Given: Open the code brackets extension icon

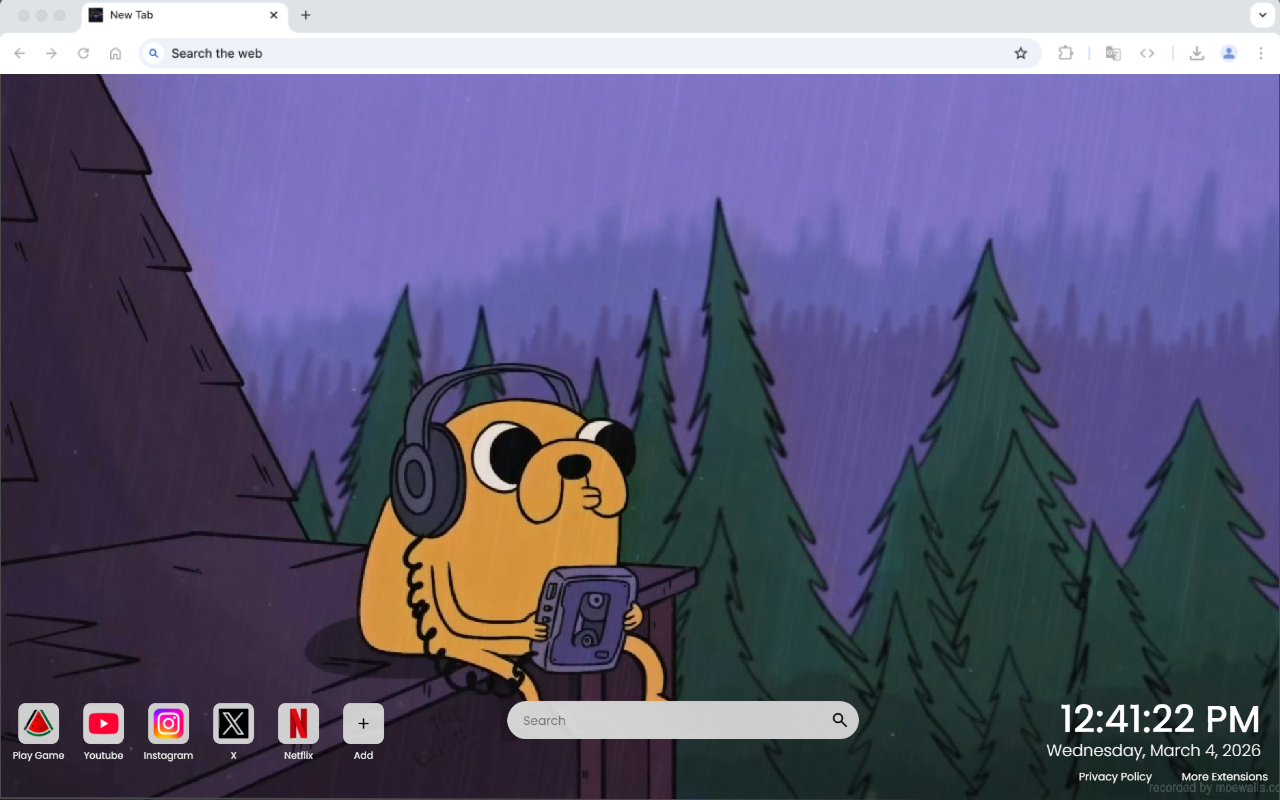Looking at the screenshot, I should [x=1147, y=53].
